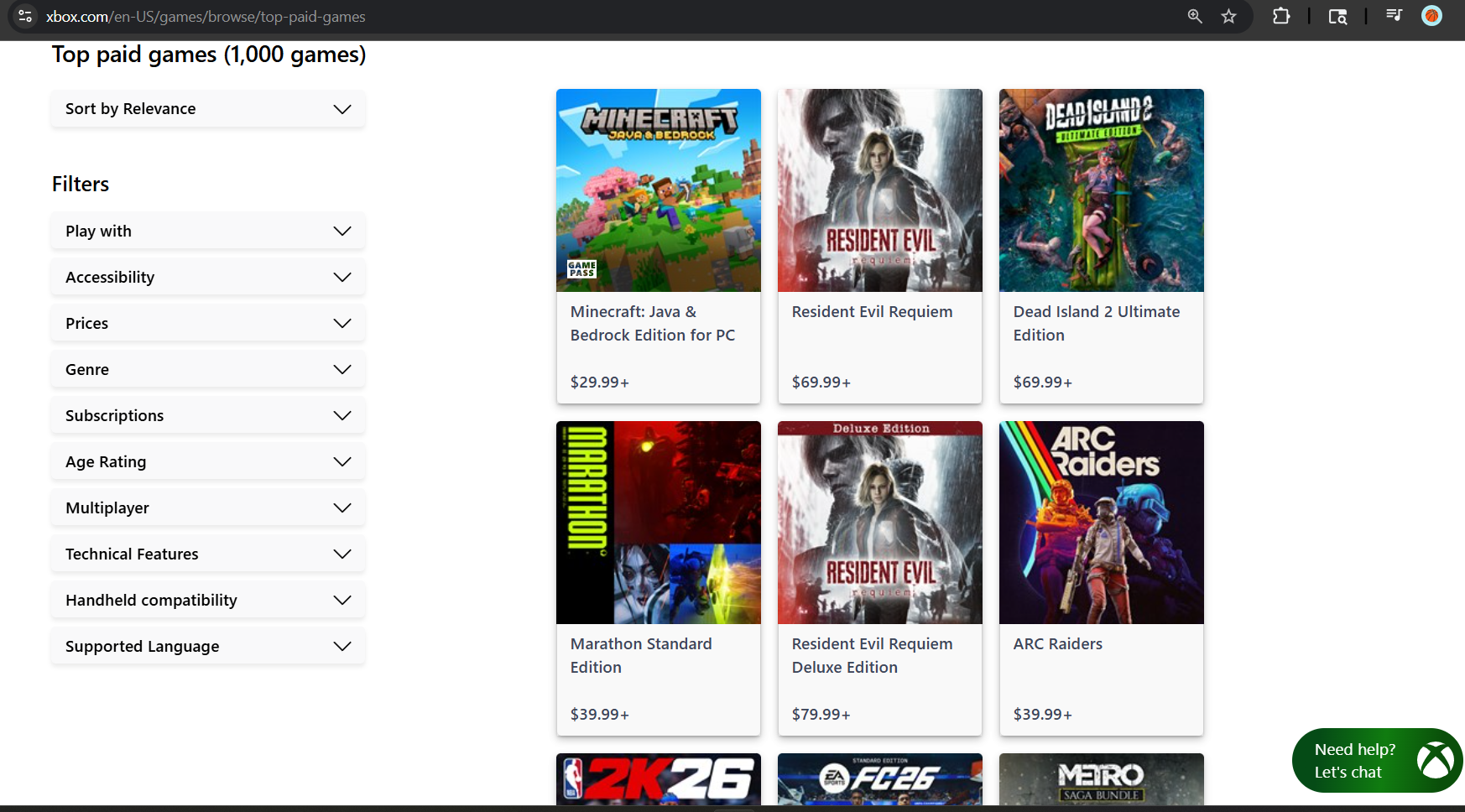Expand the Technical Features filter
Screen dimensions: 1465x812
click(208, 554)
